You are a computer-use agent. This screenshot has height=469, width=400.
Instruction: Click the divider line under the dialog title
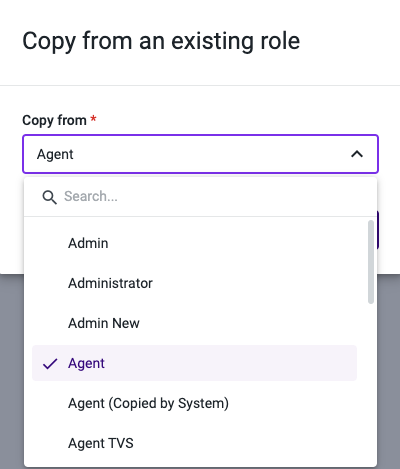tap(200, 85)
